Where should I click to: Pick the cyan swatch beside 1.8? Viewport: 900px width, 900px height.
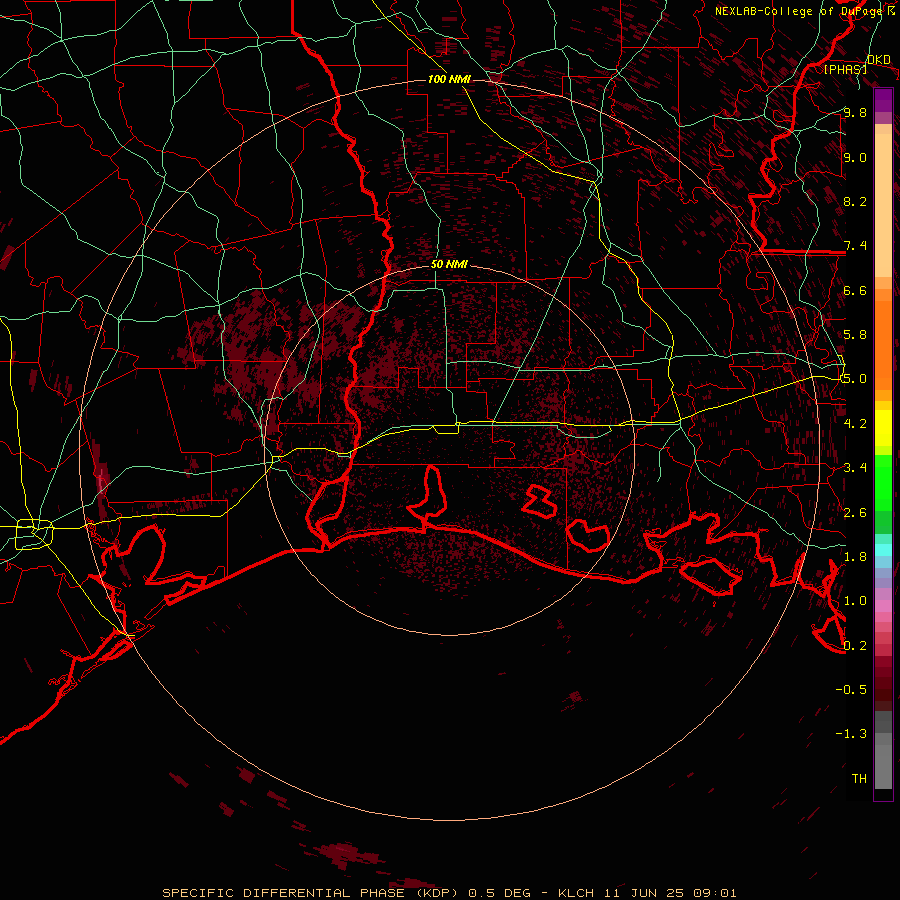tap(883, 550)
